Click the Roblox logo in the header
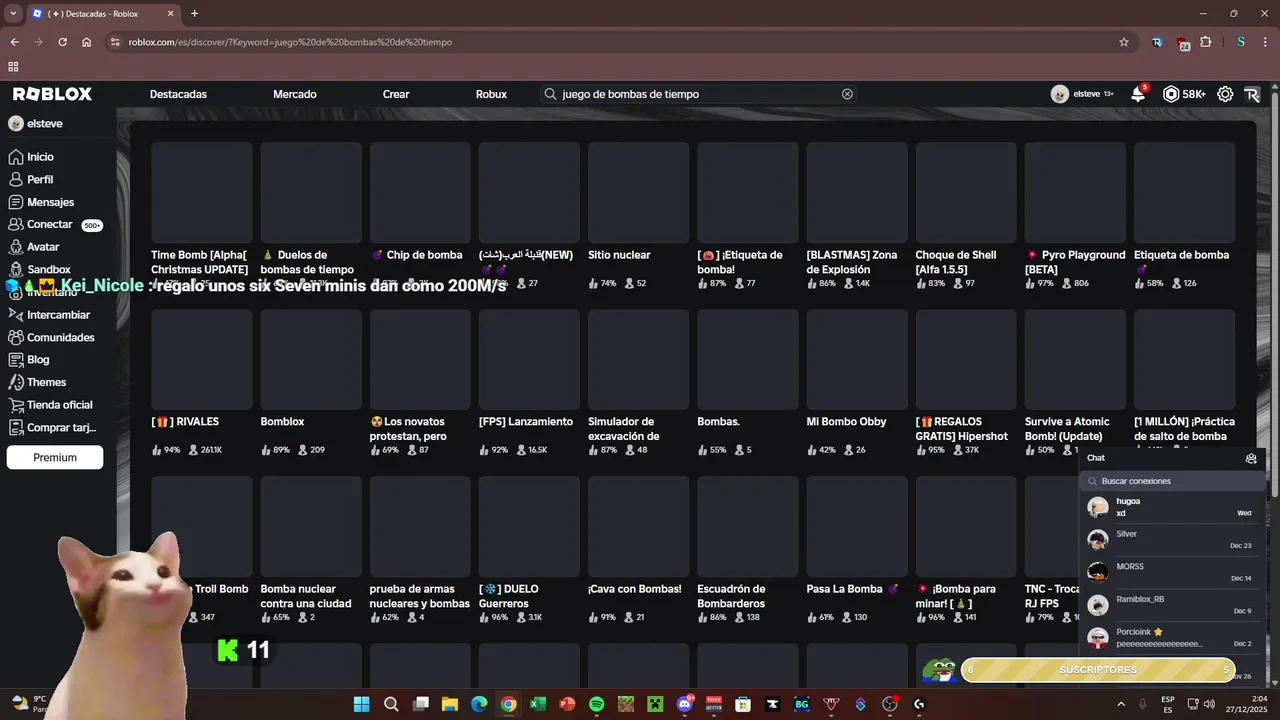Image resolution: width=1280 pixels, height=720 pixels. tap(52, 94)
